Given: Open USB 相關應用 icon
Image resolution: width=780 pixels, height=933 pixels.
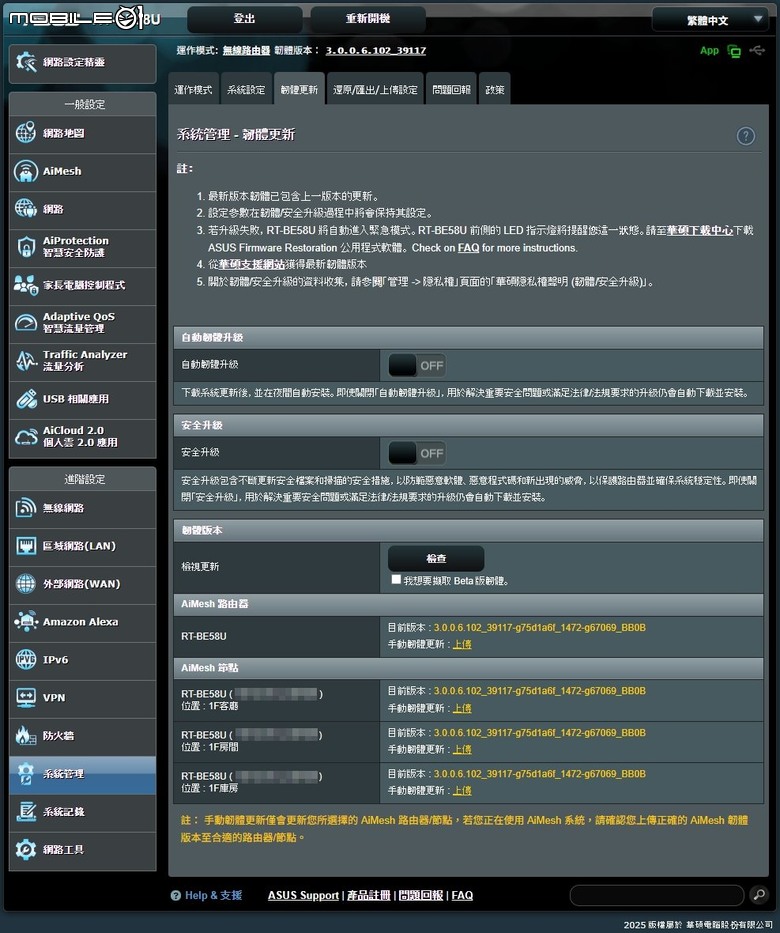Looking at the screenshot, I should pyautogui.click(x=26, y=399).
